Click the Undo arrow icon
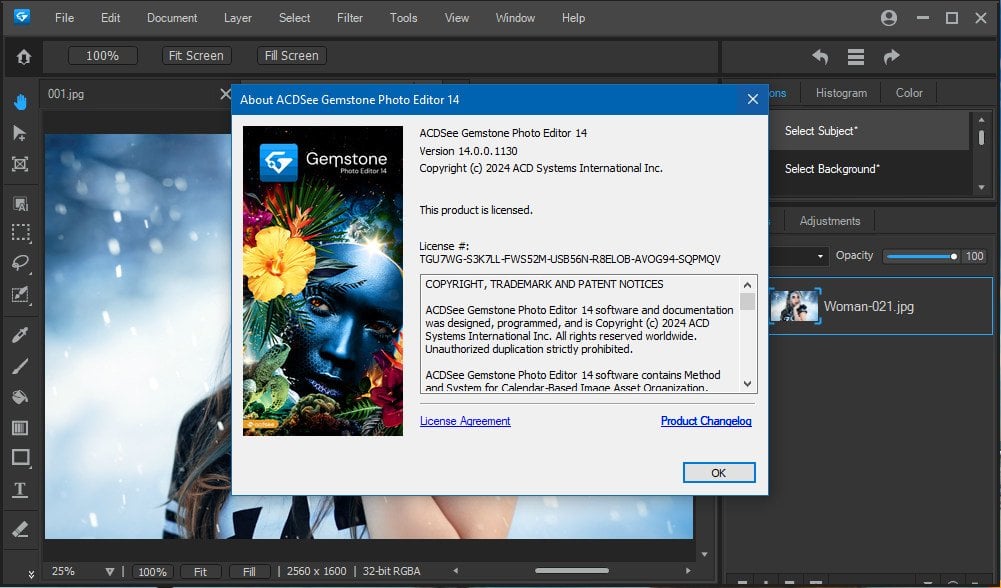1001x588 pixels. click(x=820, y=57)
